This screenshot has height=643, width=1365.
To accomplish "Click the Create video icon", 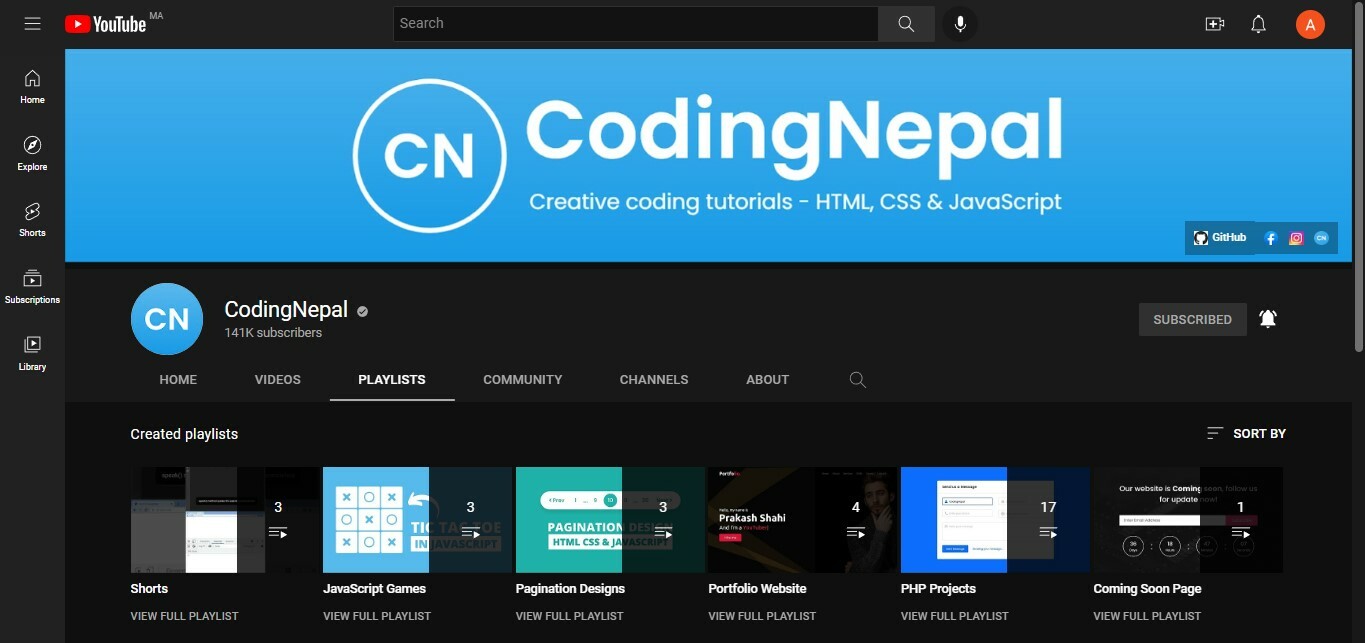I will point(1214,23).
